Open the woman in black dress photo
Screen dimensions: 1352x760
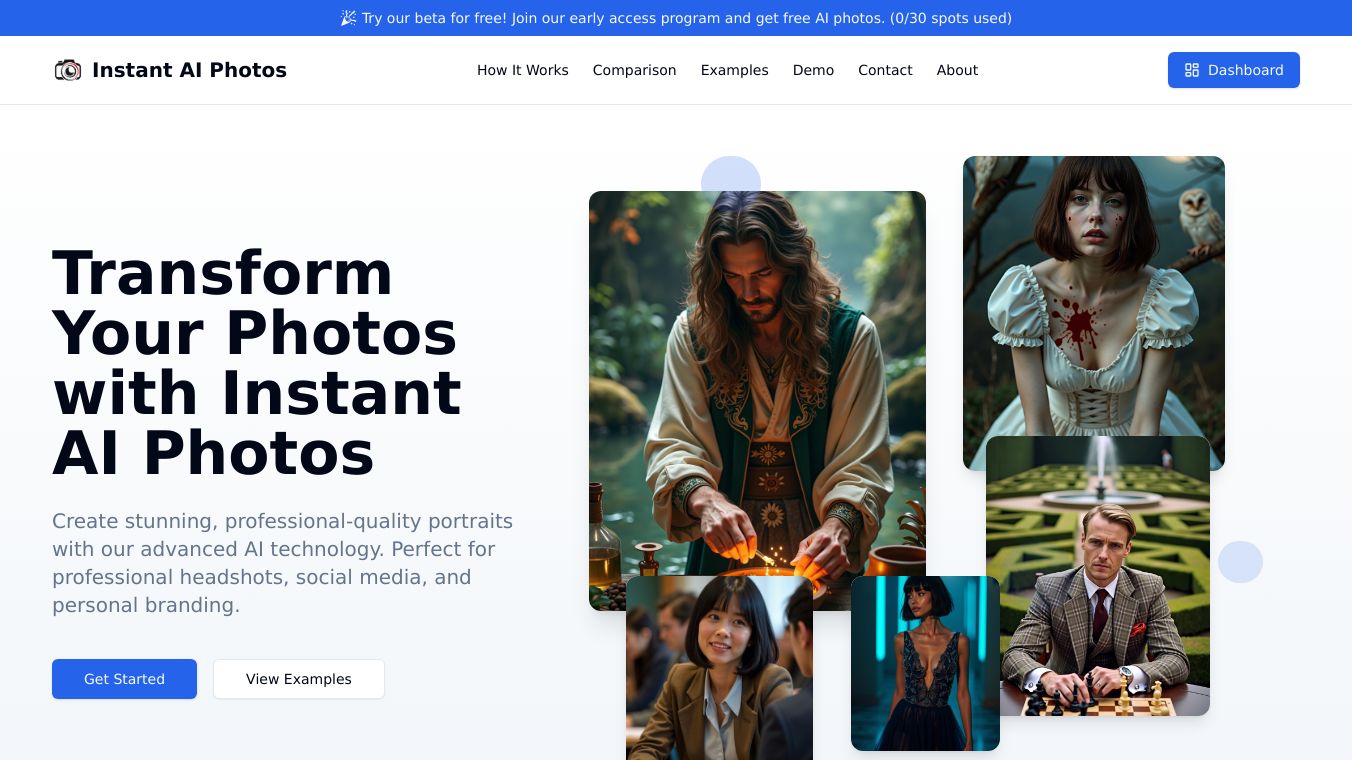coord(925,663)
